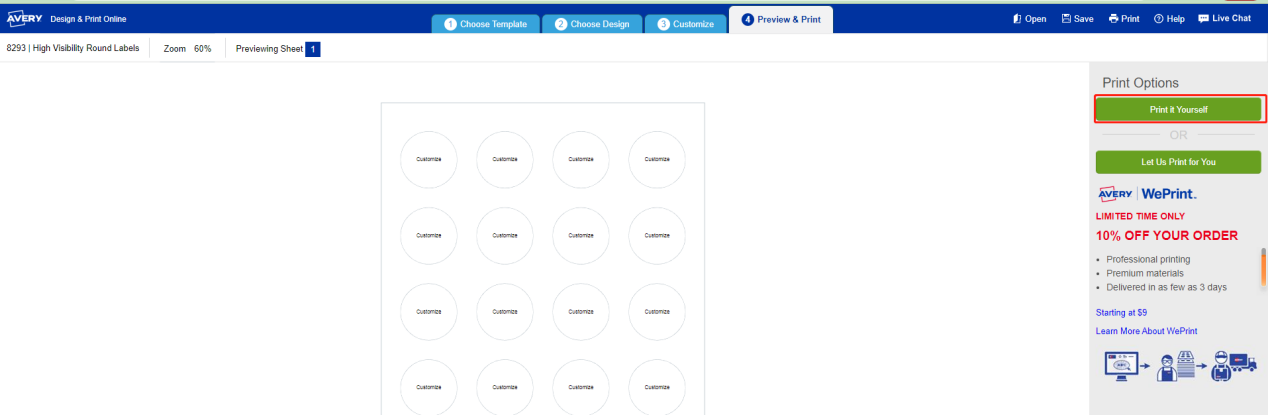This screenshot has width=1268, height=415.
Task: Open a project using the Open icon
Action: 1029,19
